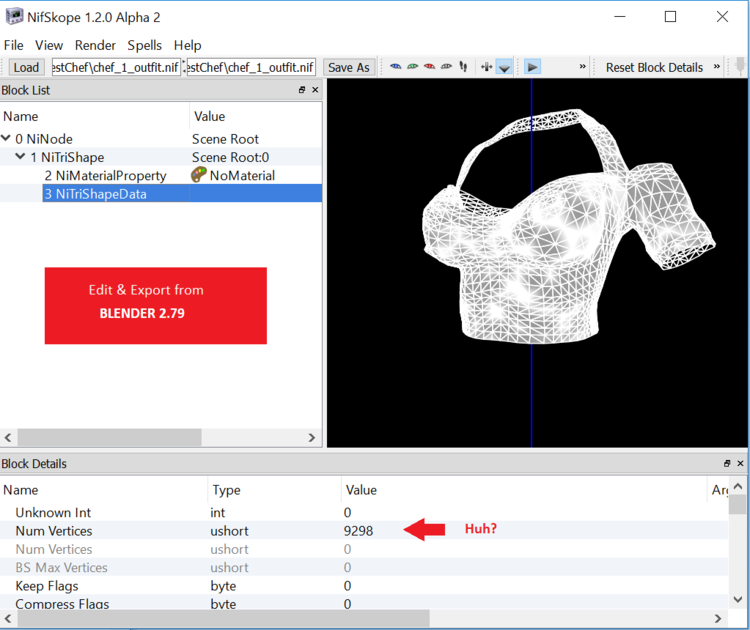Click the Scene Root:0 value cell
The image size is (750, 630).
[x=231, y=157]
